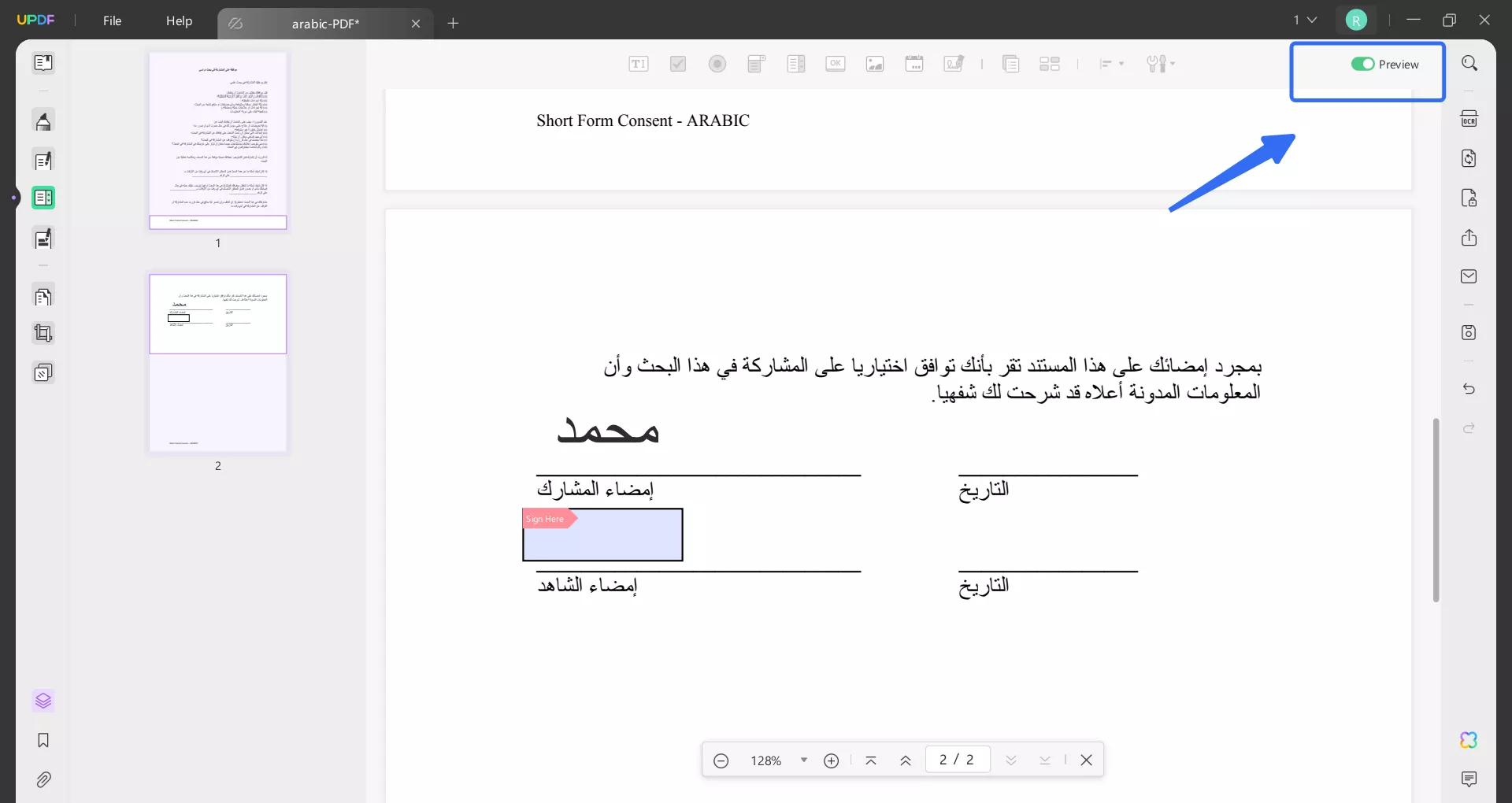
Task: Open the Annotate tool in the left sidebar
Action: pyautogui.click(x=43, y=120)
